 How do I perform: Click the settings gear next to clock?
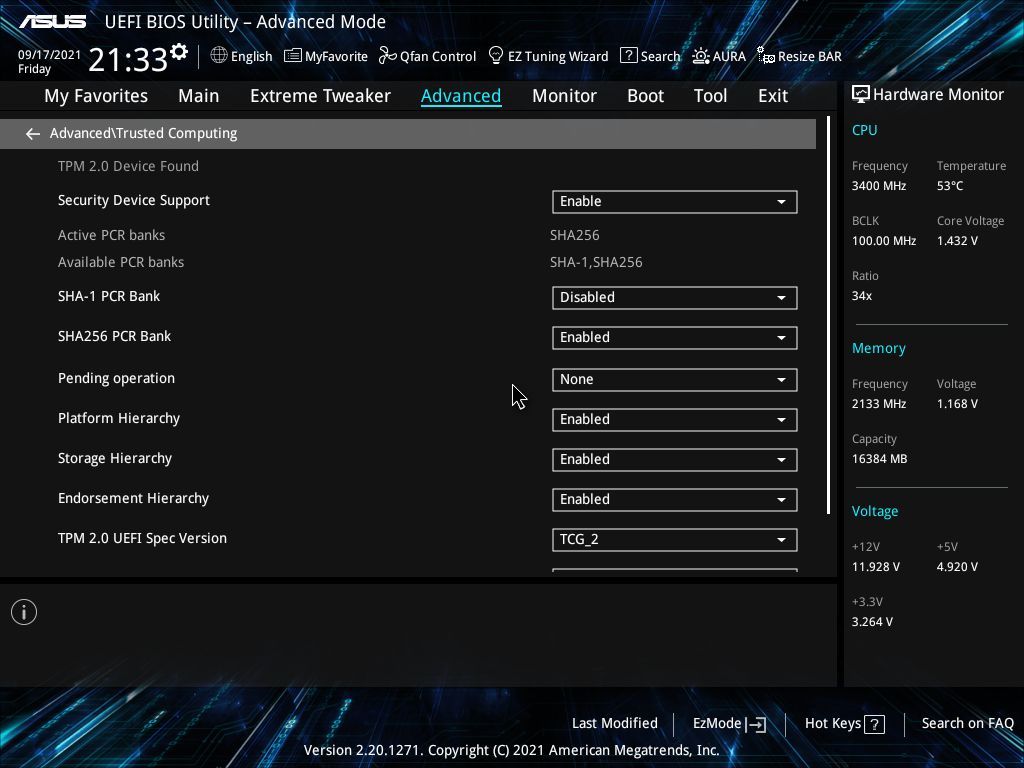(x=179, y=52)
